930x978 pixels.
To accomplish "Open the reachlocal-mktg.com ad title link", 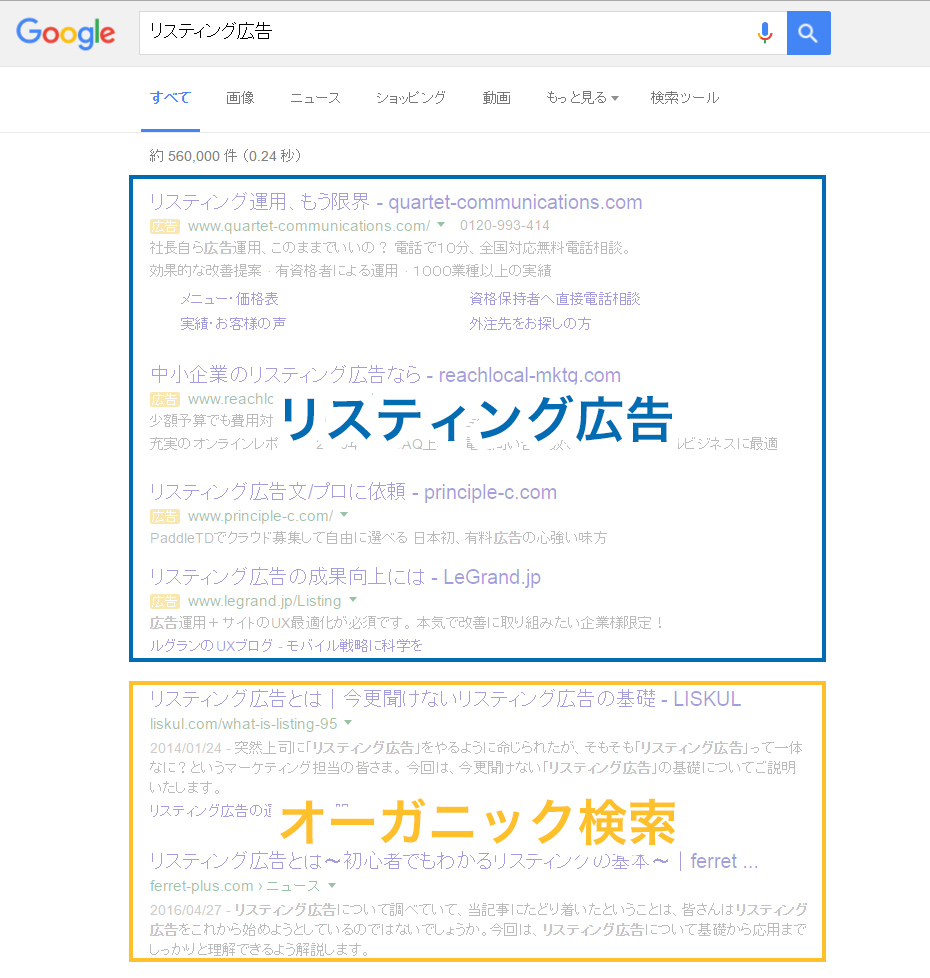I will 385,375.
